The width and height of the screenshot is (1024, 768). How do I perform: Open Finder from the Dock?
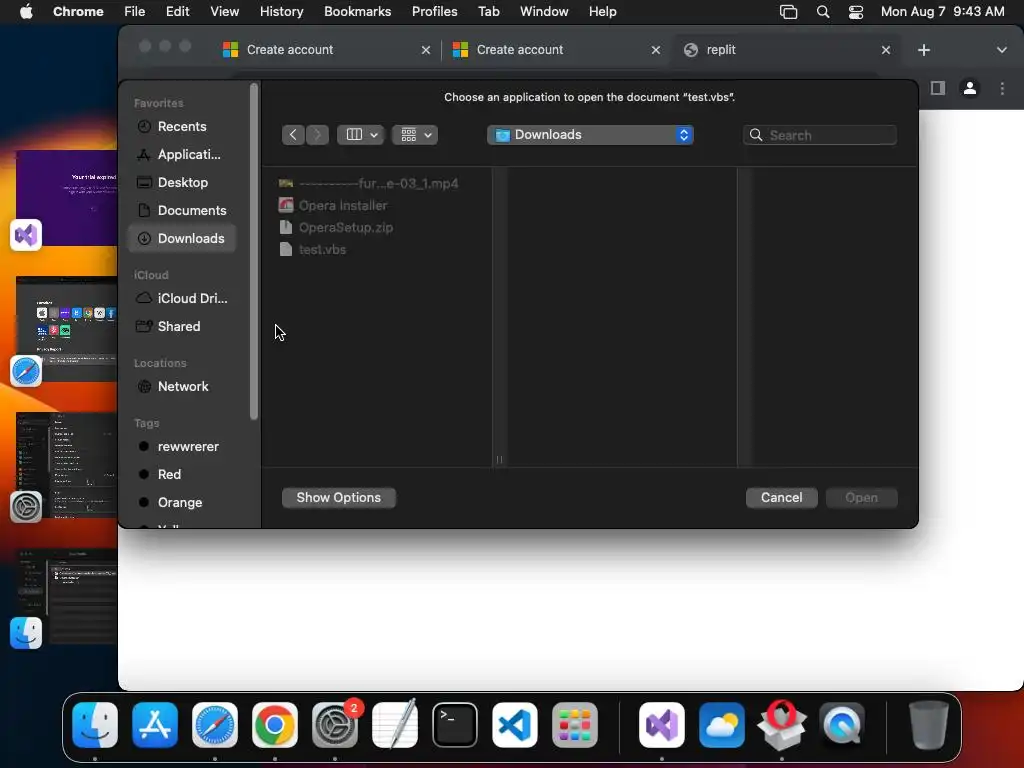click(95, 725)
